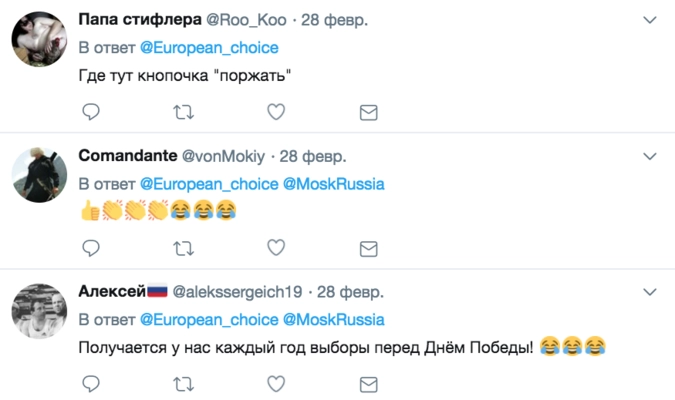The image size is (675, 400).
Task: Open the dropdown arrow on Алексей's tweet
Action: click(650, 293)
